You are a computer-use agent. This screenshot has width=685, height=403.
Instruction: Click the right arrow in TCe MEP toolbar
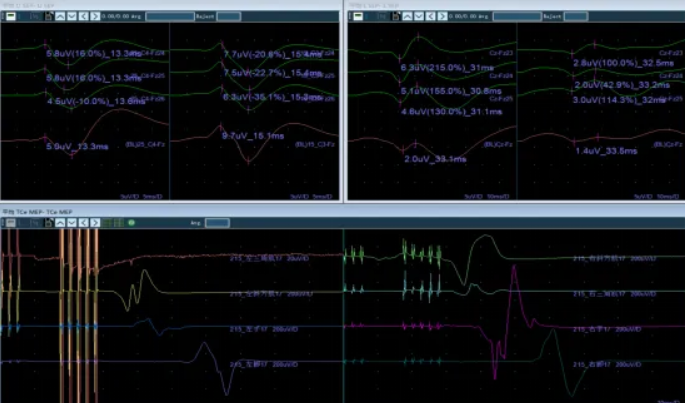95,222
